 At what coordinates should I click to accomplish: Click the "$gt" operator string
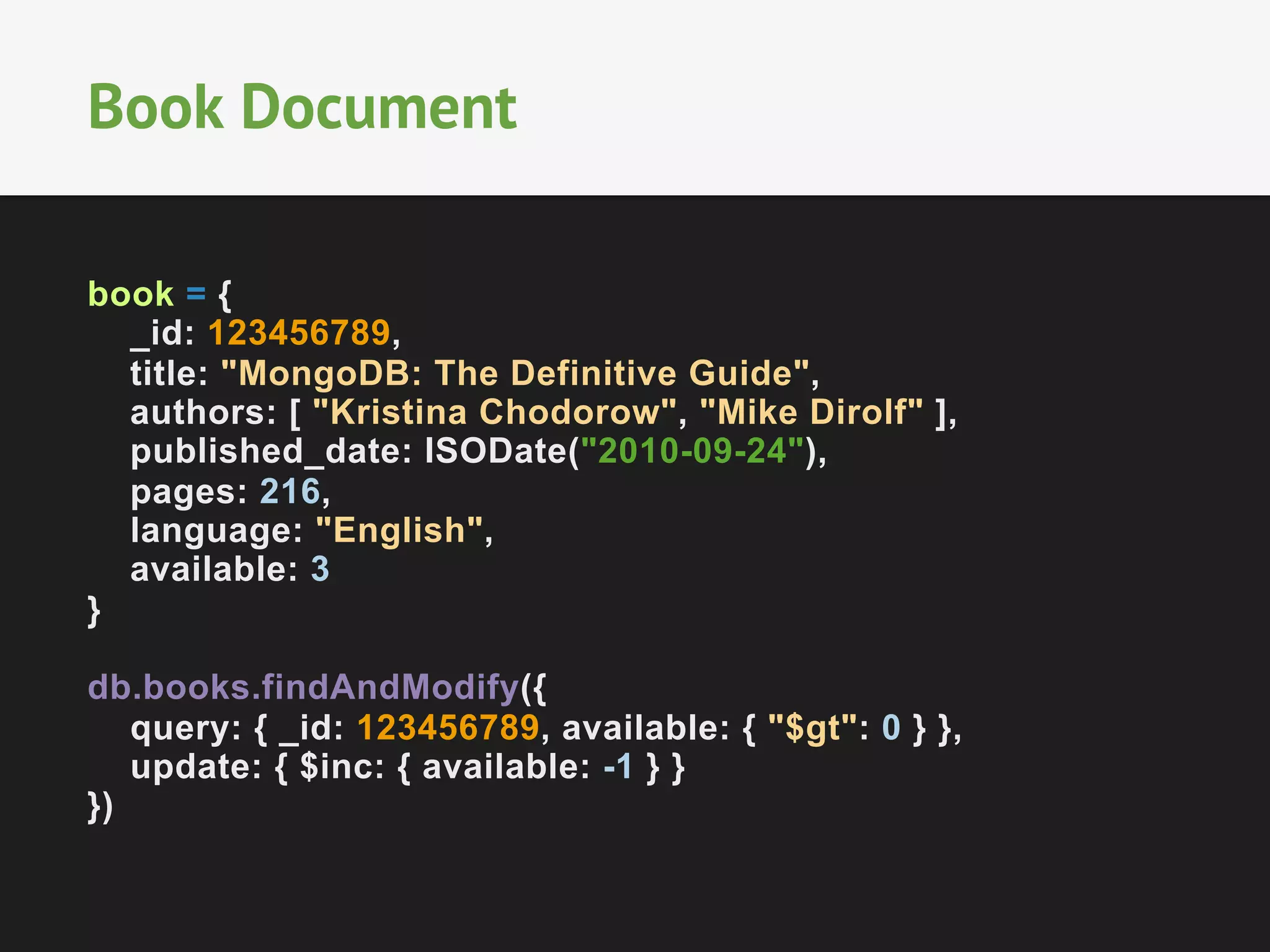(813, 728)
